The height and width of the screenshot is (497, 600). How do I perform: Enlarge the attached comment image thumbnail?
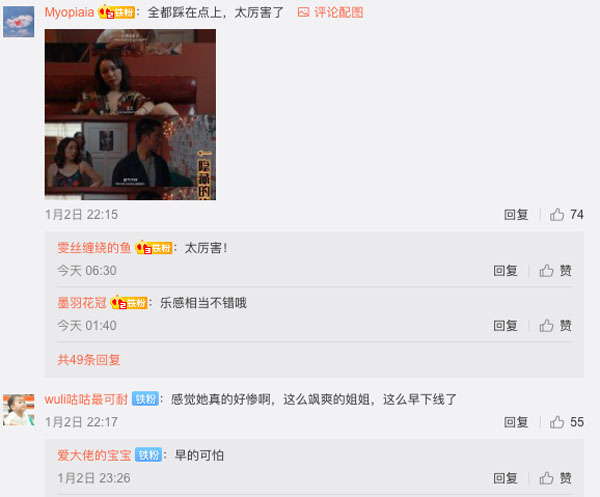130,114
